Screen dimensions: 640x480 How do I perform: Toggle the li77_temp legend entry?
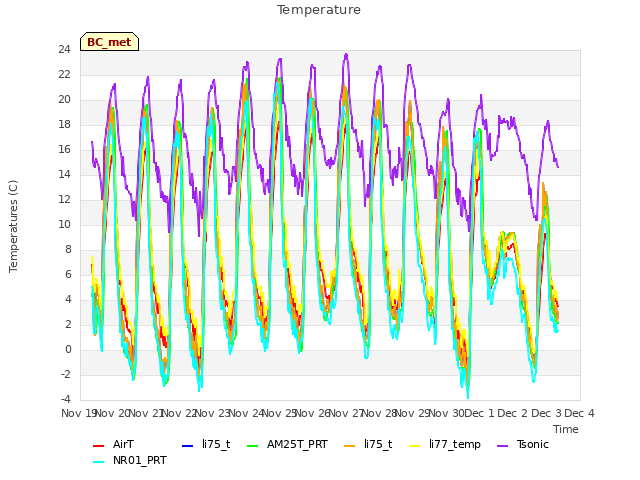[x=445, y=444]
